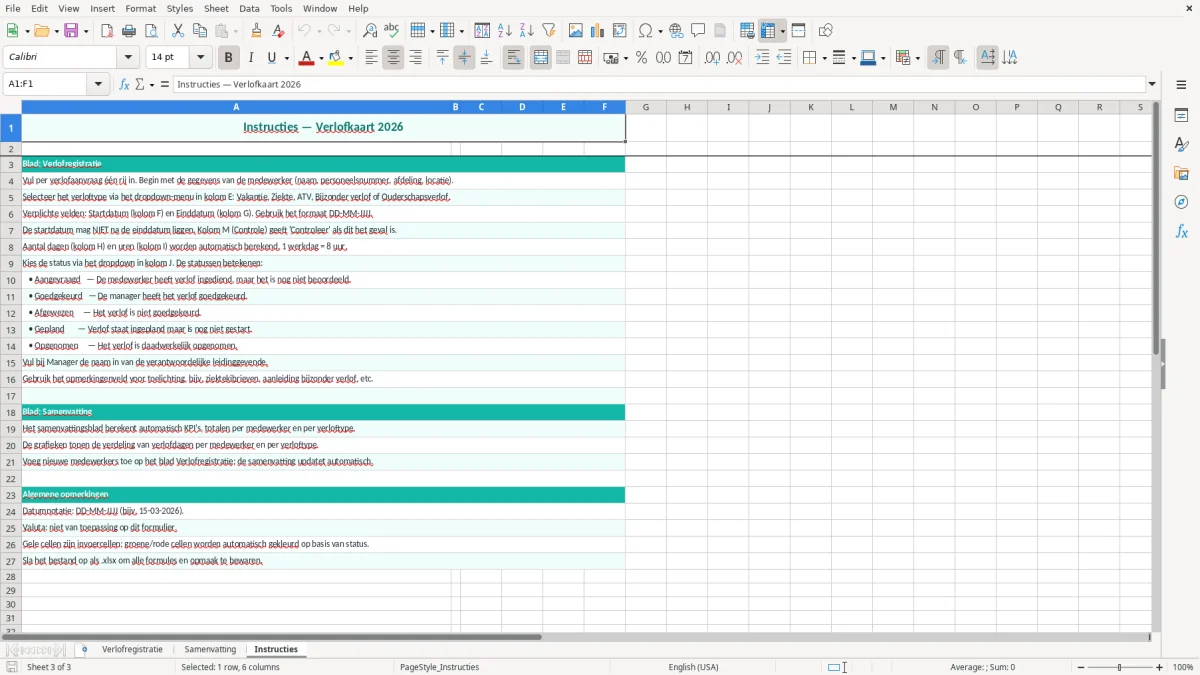The width and height of the screenshot is (1200, 675).
Task: Toggle Center Horizontally alignment
Action: 393,58
